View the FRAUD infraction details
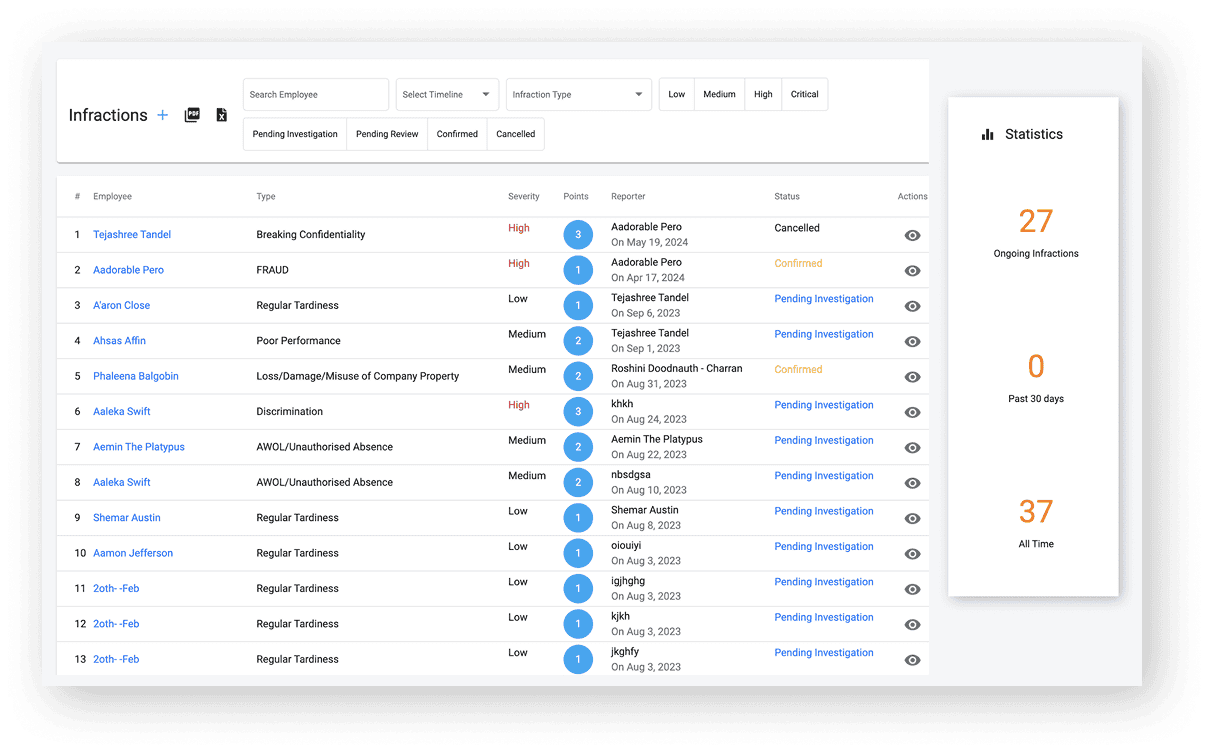This screenshot has width=1206, height=750. (x=912, y=271)
